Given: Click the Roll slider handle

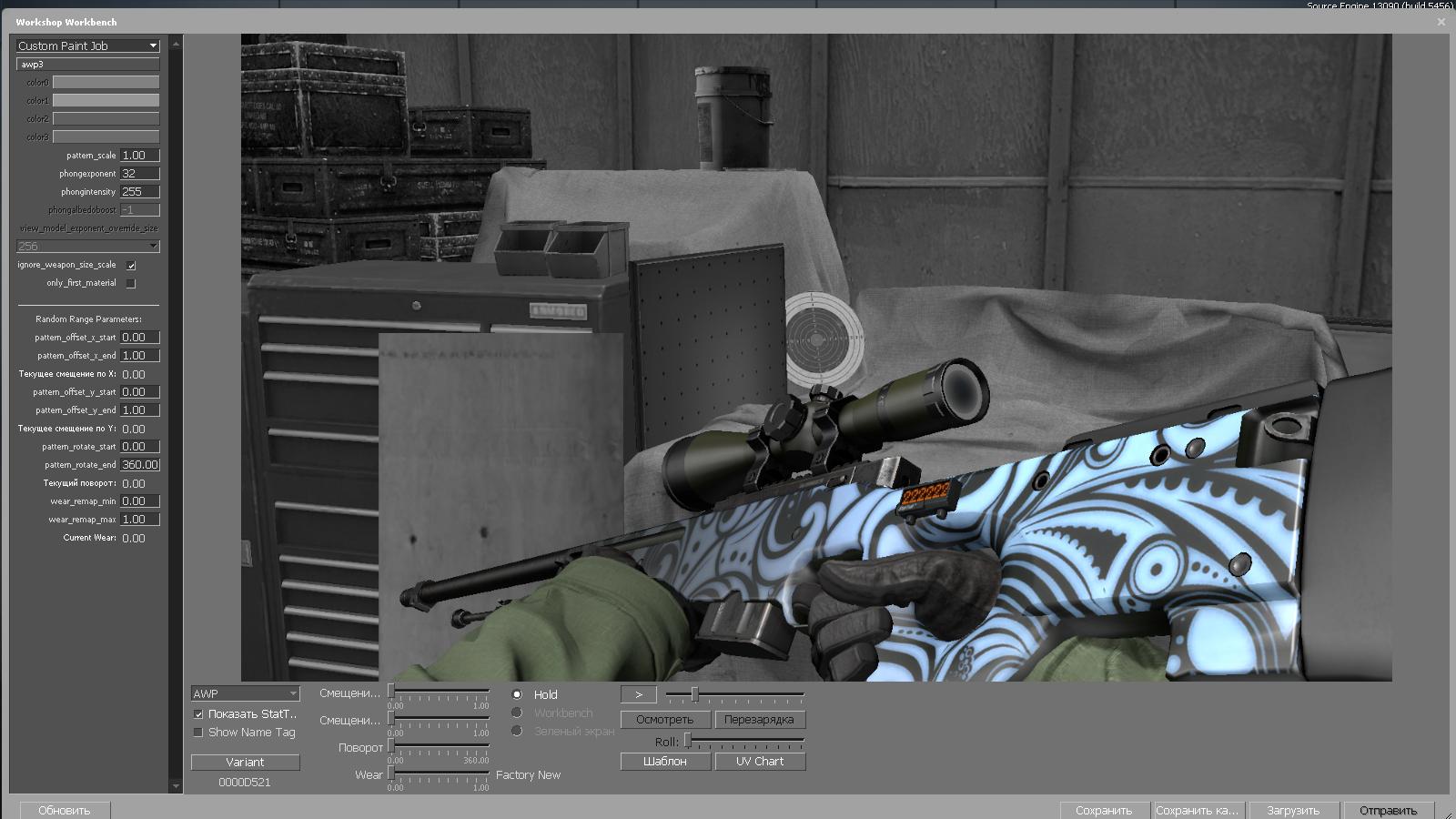Looking at the screenshot, I should pos(688,741).
